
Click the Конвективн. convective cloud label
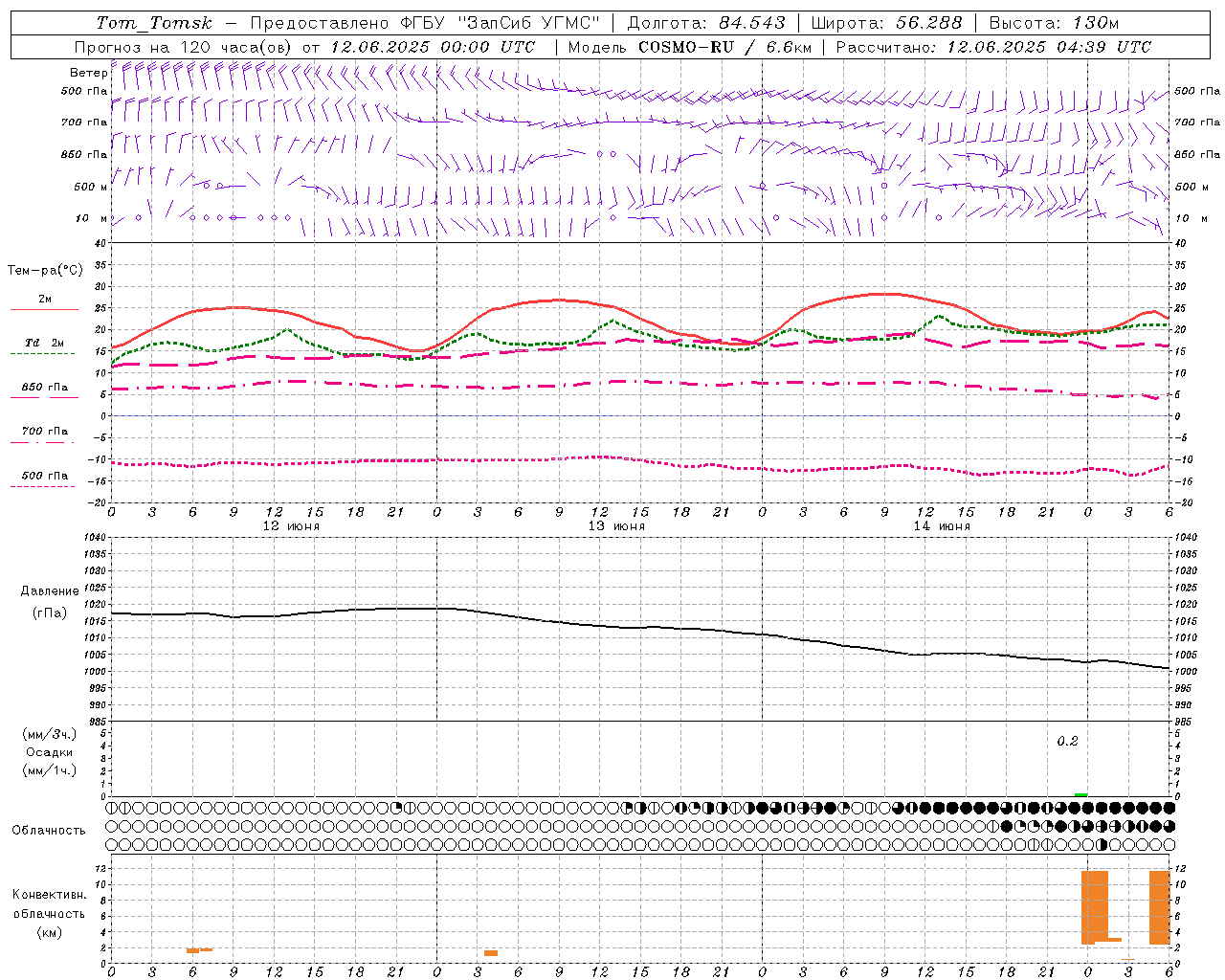tap(49, 895)
